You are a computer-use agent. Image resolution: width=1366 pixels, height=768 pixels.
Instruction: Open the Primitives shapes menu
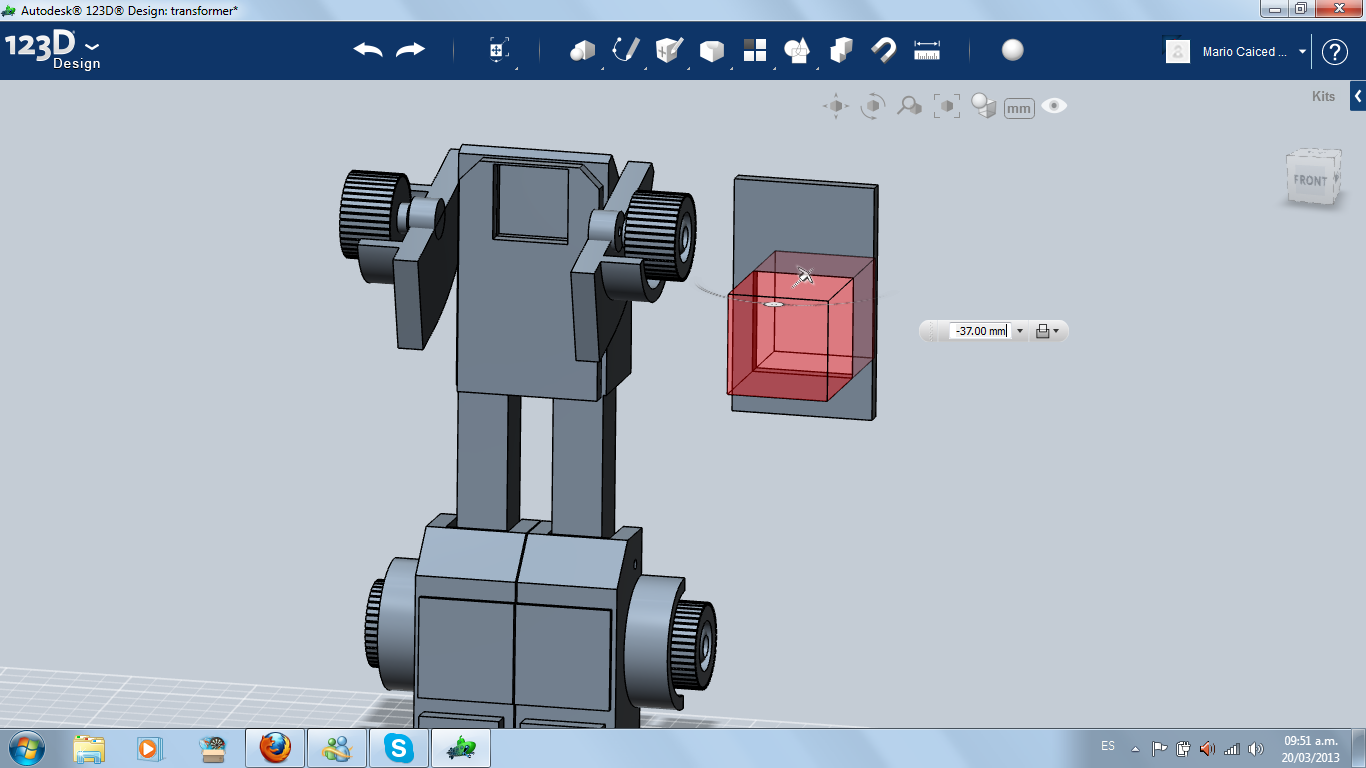pyautogui.click(x=582, y=50)
